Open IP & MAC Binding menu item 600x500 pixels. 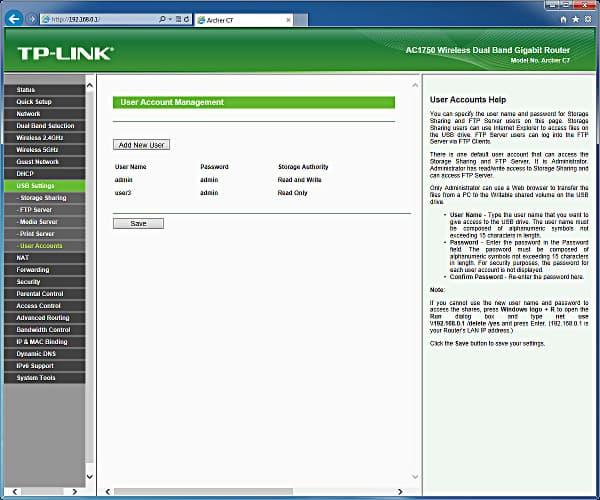[45, 342]
